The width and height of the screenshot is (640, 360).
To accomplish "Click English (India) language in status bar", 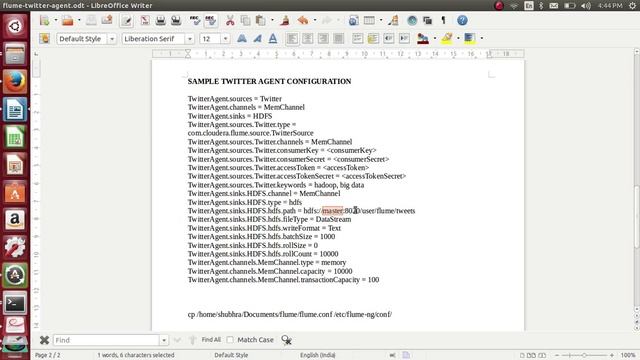I will pyautogui.click(x=318, y=355).
